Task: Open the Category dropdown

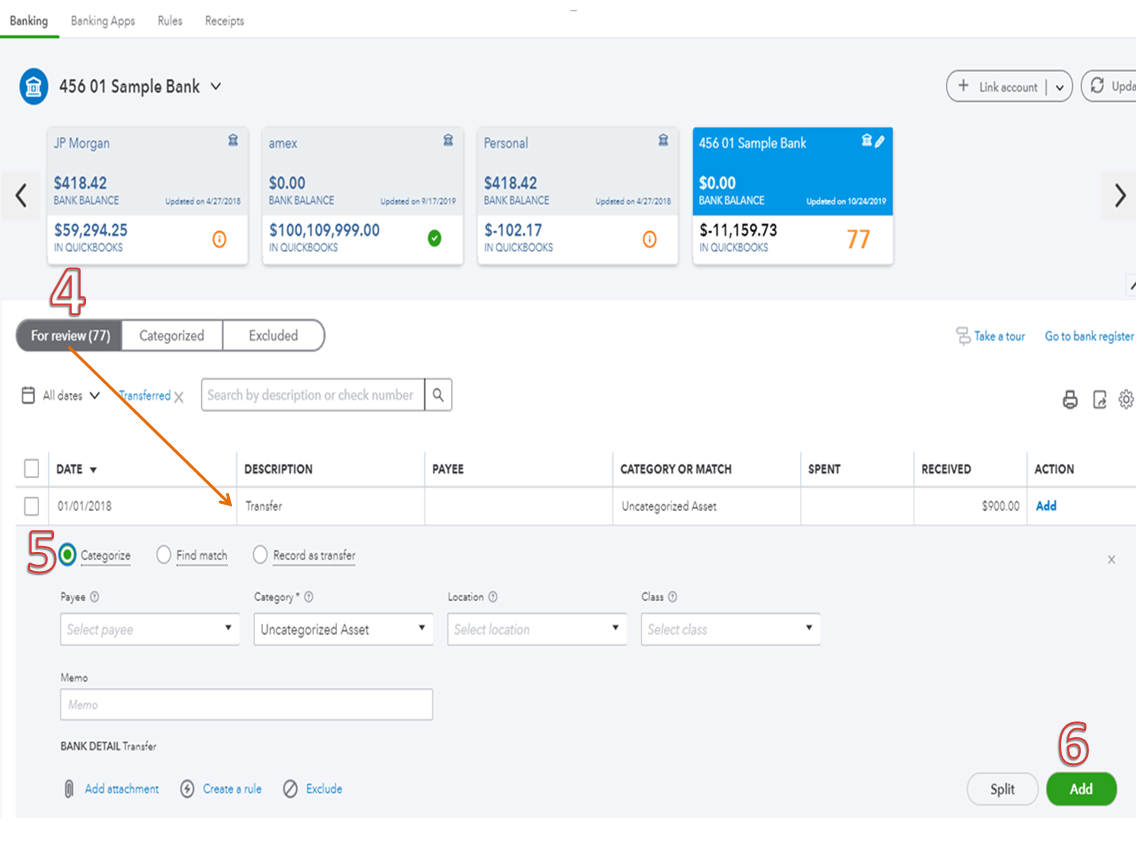Action: point(343,629)
